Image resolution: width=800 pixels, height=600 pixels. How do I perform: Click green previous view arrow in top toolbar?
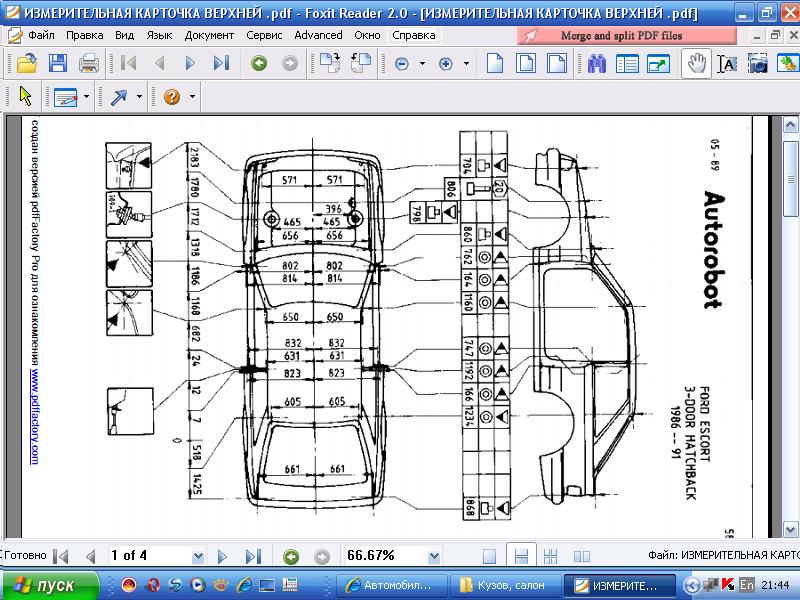tap(259, 63)
